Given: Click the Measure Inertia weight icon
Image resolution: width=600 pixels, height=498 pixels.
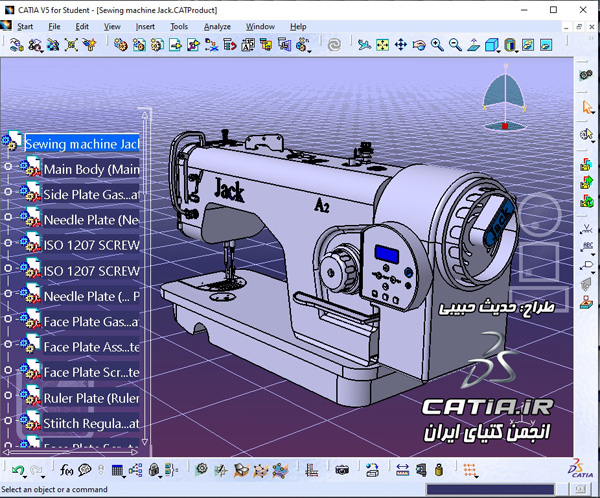Looking at the screenshot, I should click(x=439, y=470).
